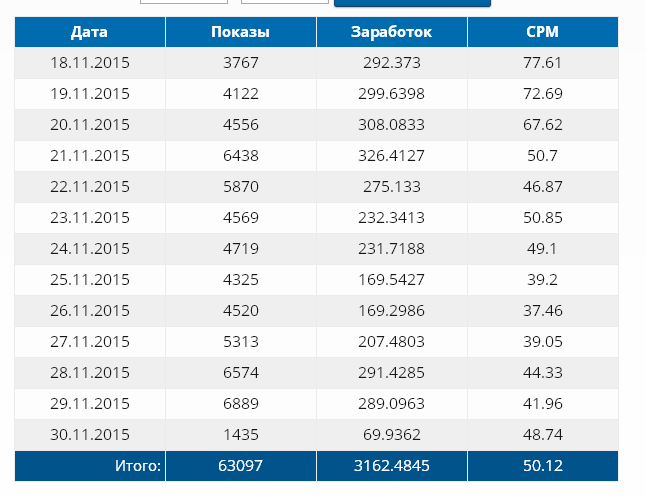Select the 25.11.2015 date cell

[x=90, y=280]
